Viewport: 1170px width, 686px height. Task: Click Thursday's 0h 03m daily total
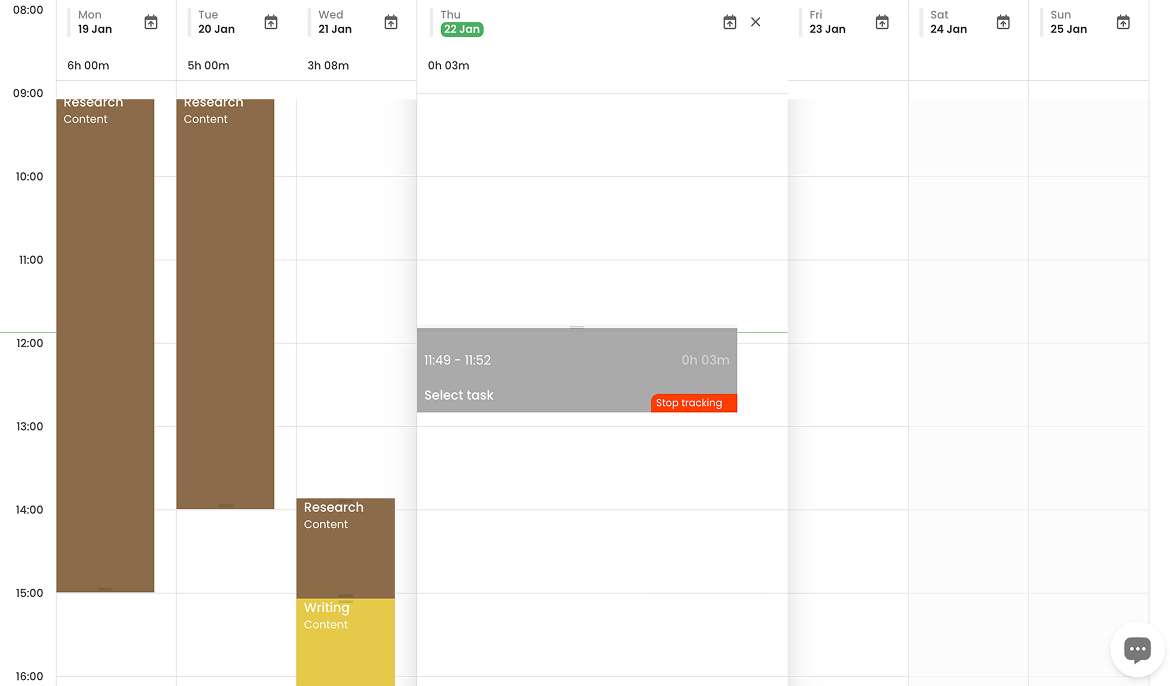click(450, 65)
